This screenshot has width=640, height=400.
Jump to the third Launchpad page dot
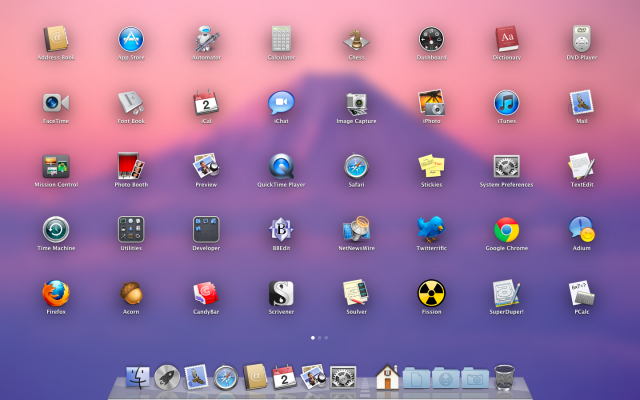pos(326,338)
